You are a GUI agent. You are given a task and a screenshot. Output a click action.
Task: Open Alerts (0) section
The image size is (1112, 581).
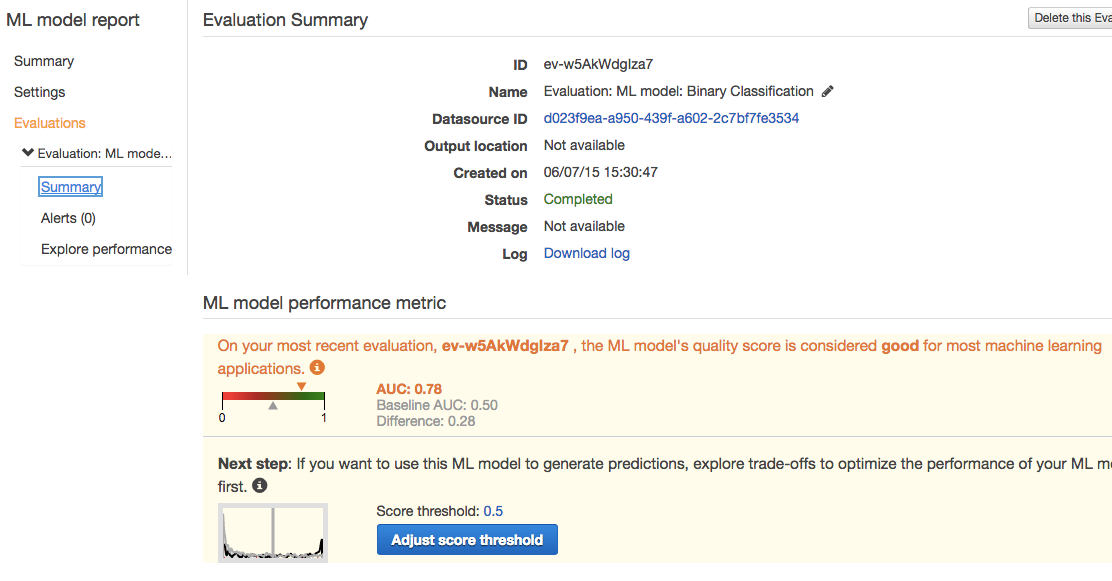click(68, 218)
